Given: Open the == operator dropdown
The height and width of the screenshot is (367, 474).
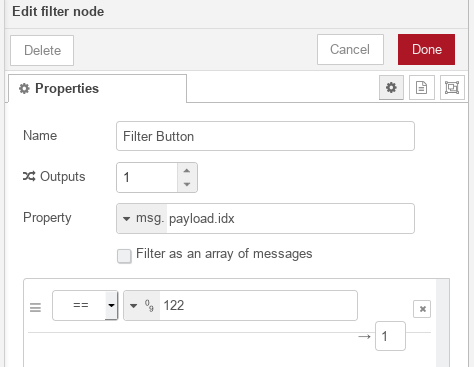Looking at the screenshot, I should 85,305.
